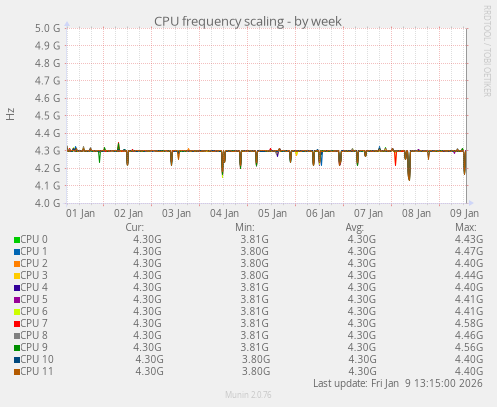The width and height of the screenshot is (497, 407).
Task: Click CPU 3 max value 4.44G
Action: point(469,275)
